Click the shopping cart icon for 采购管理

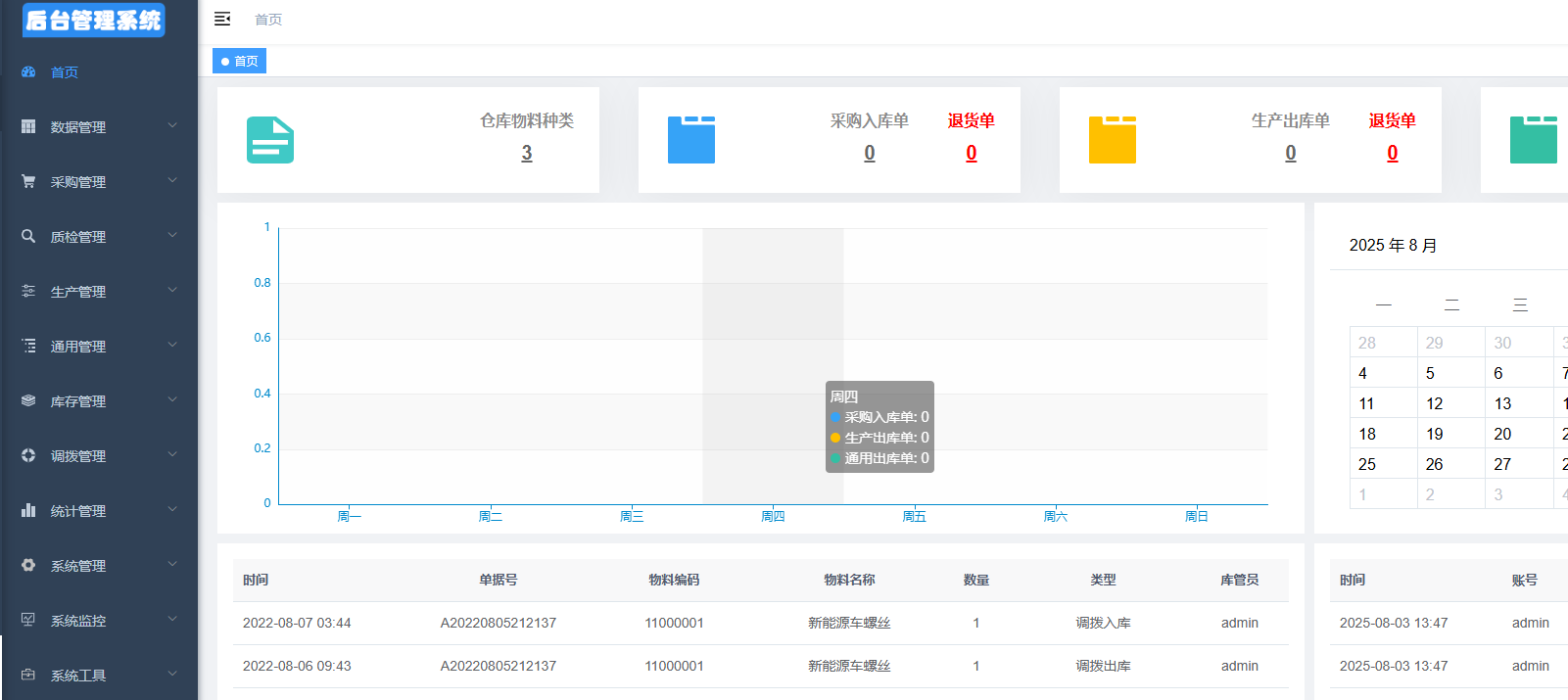(x=28, y=182)
